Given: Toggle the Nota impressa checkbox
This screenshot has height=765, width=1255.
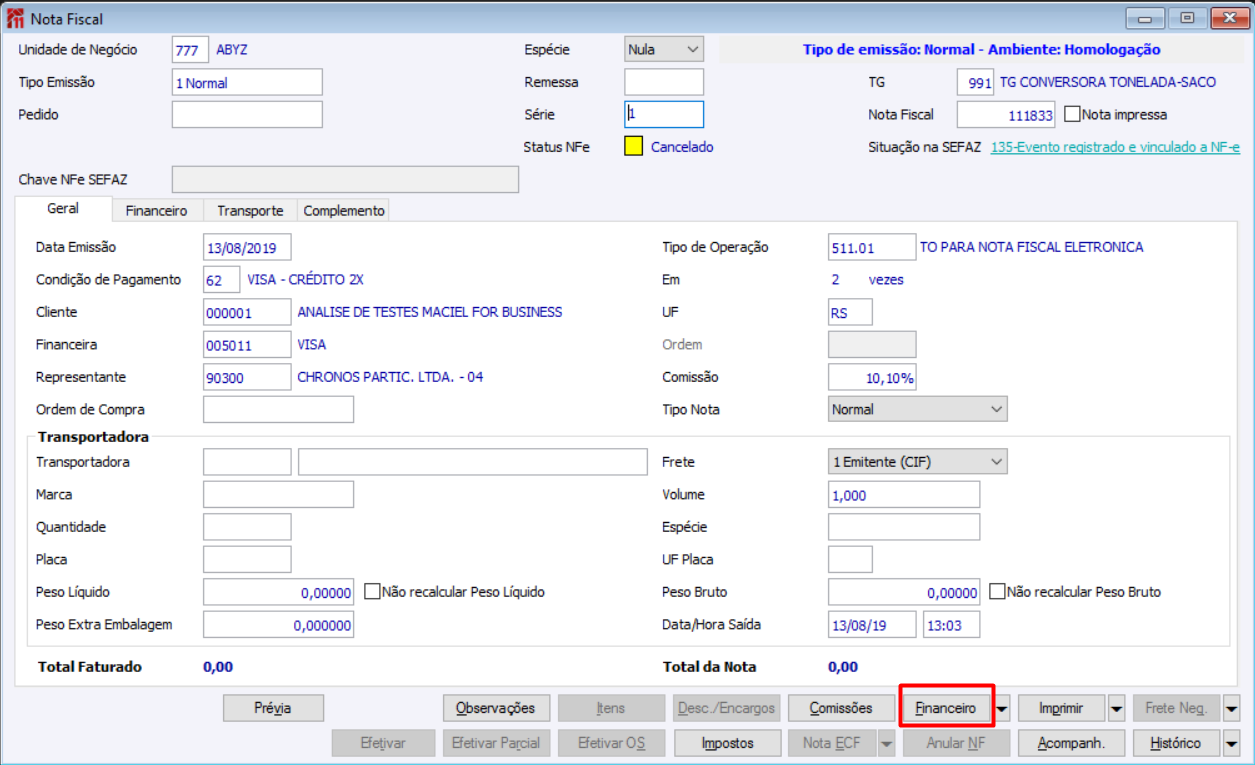Looking at the screenshot, I should click(x=1072, y=114).
